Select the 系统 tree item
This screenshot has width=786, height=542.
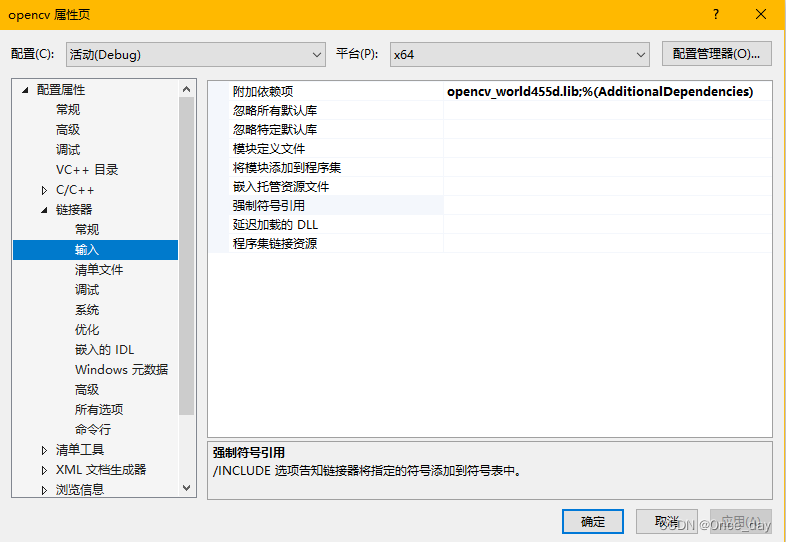(87, 310)
